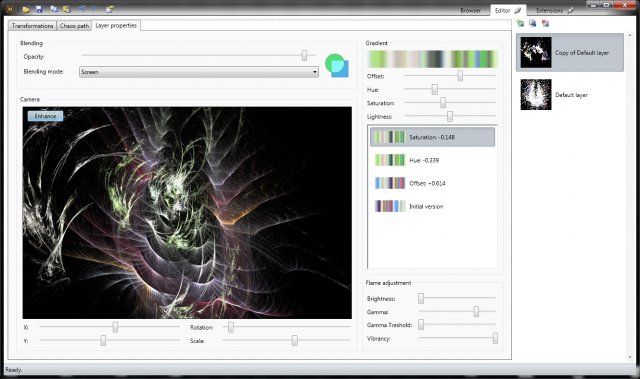Delete layer with the red-X icon
Image resolution: width=640 pixels, height=379 pixels.
coord(545,23)
